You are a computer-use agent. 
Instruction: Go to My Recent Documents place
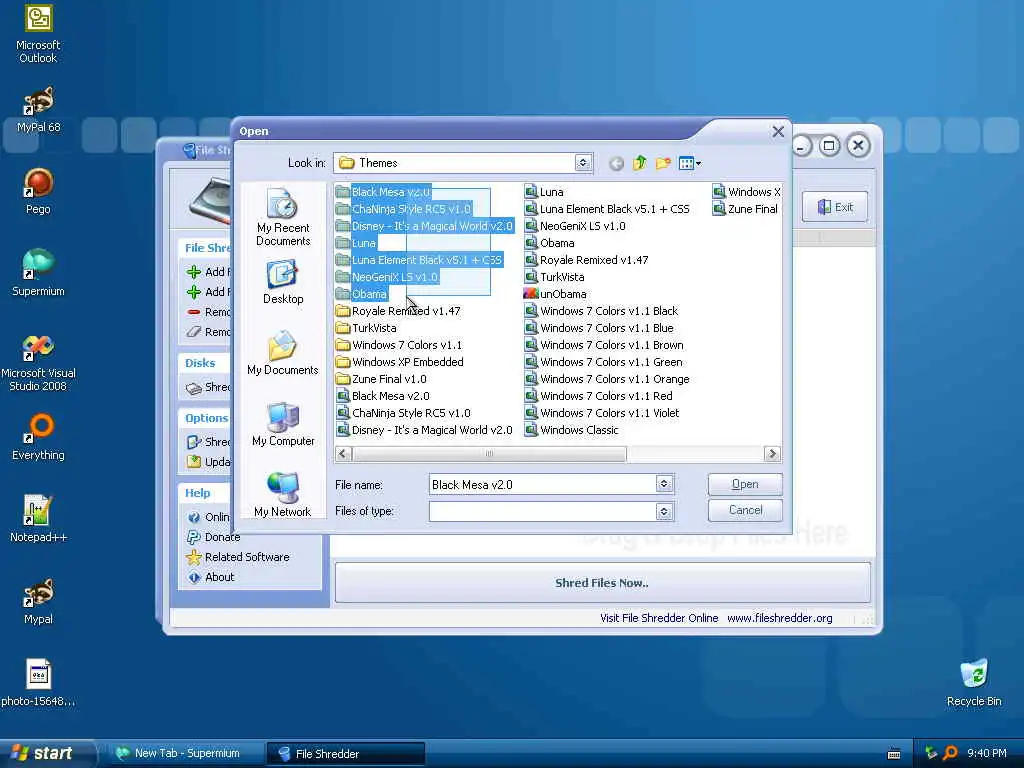pyautogui.click(x=283, y=217)
